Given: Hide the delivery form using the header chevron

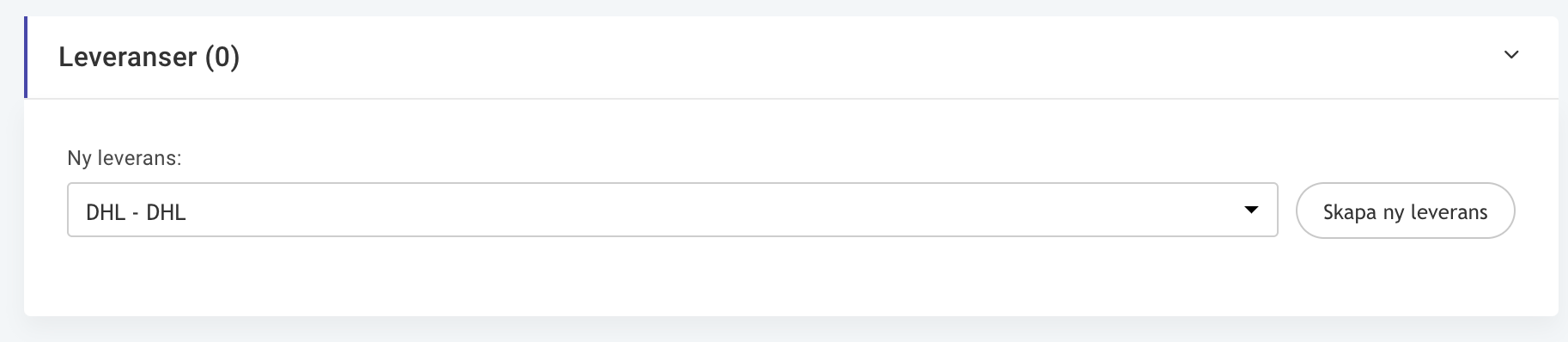Looking at the screenshot, I should point(1511,55).
